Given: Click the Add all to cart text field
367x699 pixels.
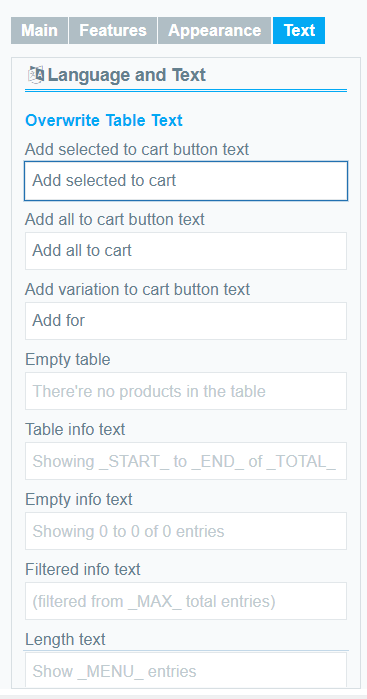Looking at the screenshot, I should click(x=186, y=251).
